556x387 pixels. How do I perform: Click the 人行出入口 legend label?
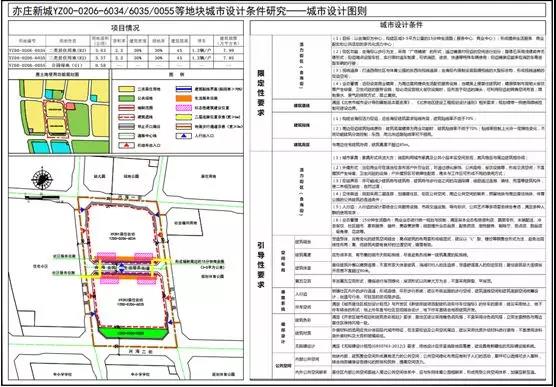click(x=206, y=136)
